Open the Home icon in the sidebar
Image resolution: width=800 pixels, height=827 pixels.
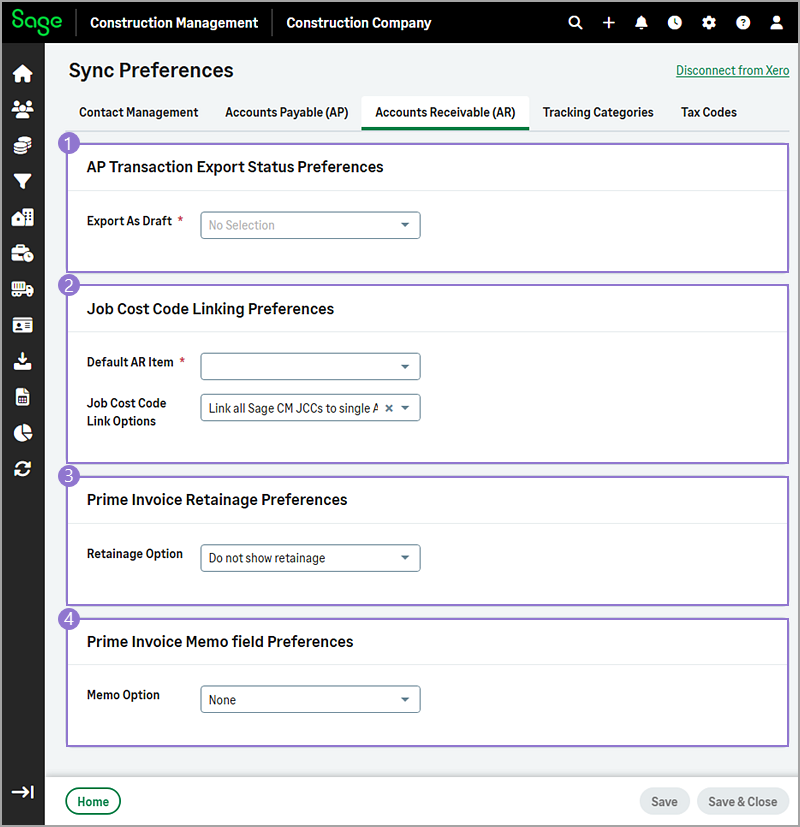[22, 73]
